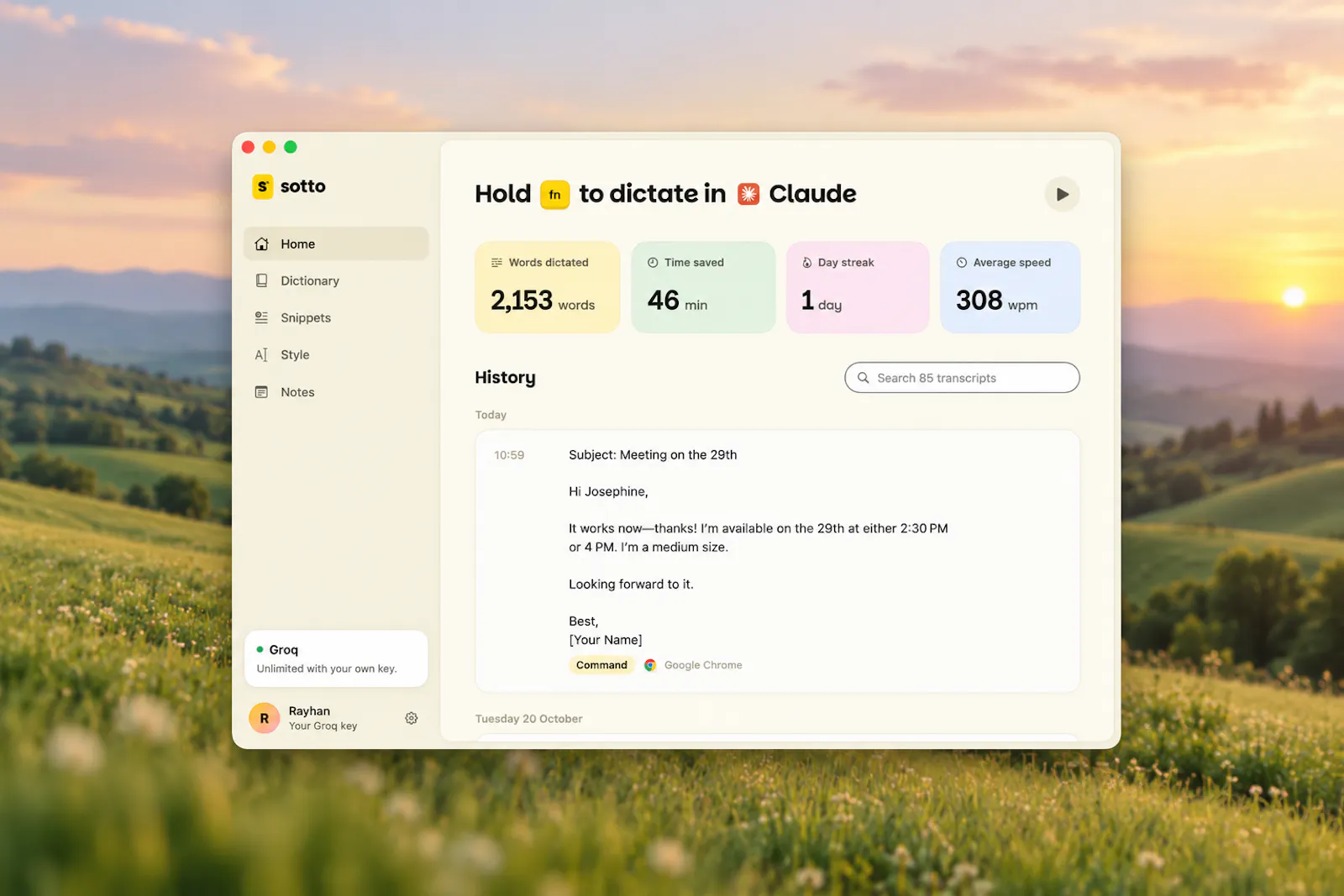Click the Rayhan avatar circle
Viewport: 1344px width, 896px height.
pos(265,718)
